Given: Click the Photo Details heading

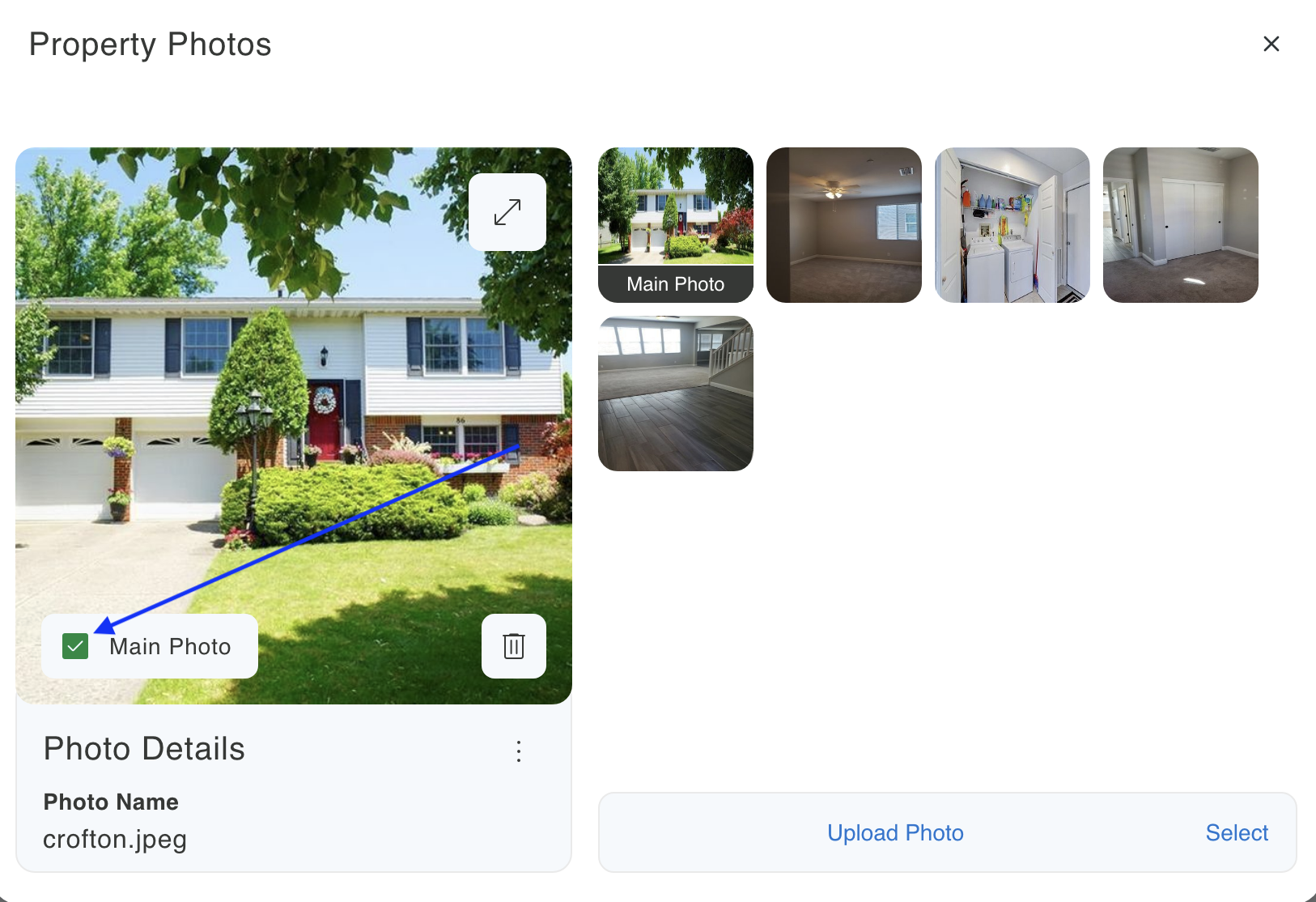Looking at the screenshot, I should tap(144, 749).
